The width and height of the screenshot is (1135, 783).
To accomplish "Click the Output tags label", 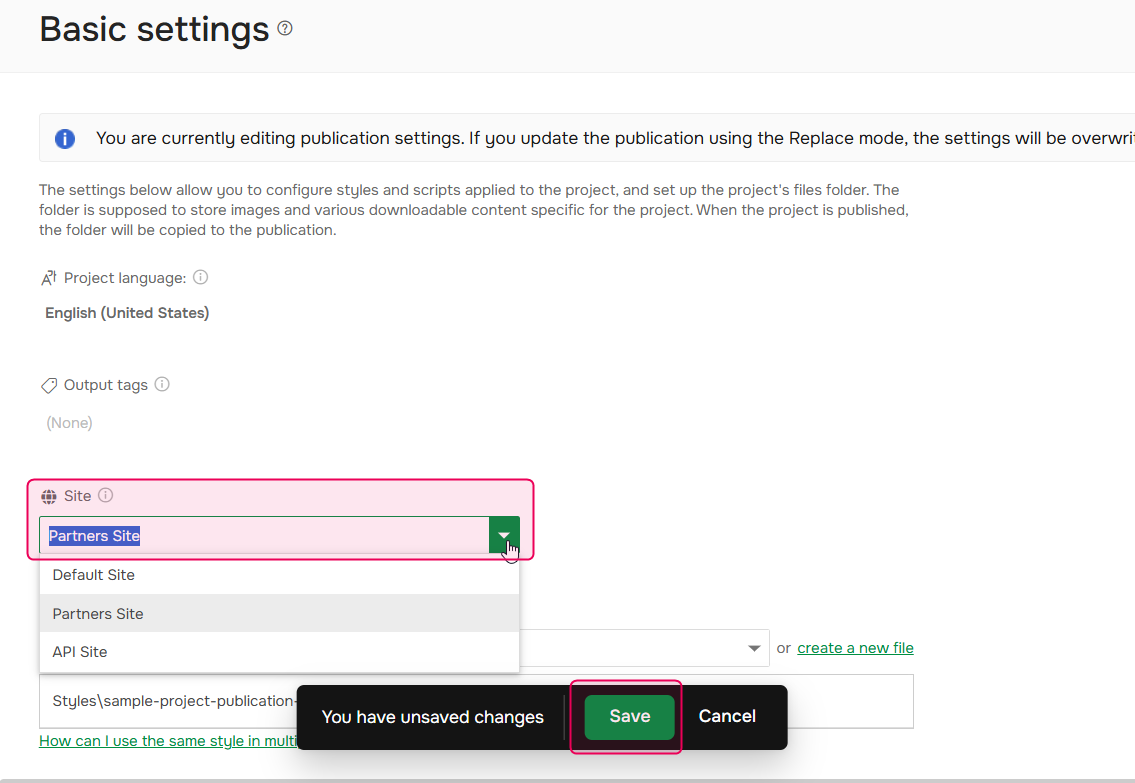I will click(x=106, y=385).
